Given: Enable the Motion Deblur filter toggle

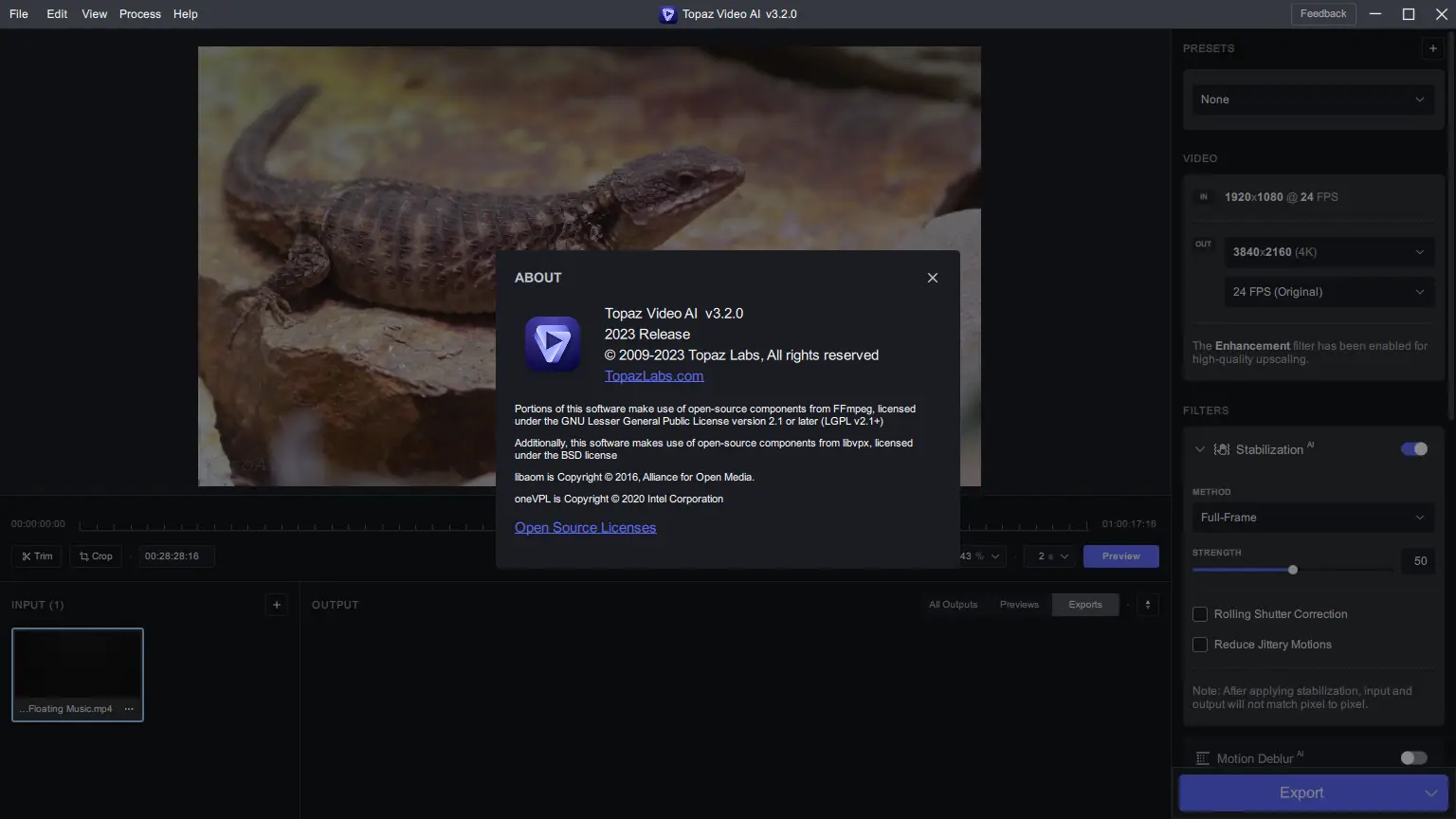Looking at the screenshot, I should coord(1413,758).
